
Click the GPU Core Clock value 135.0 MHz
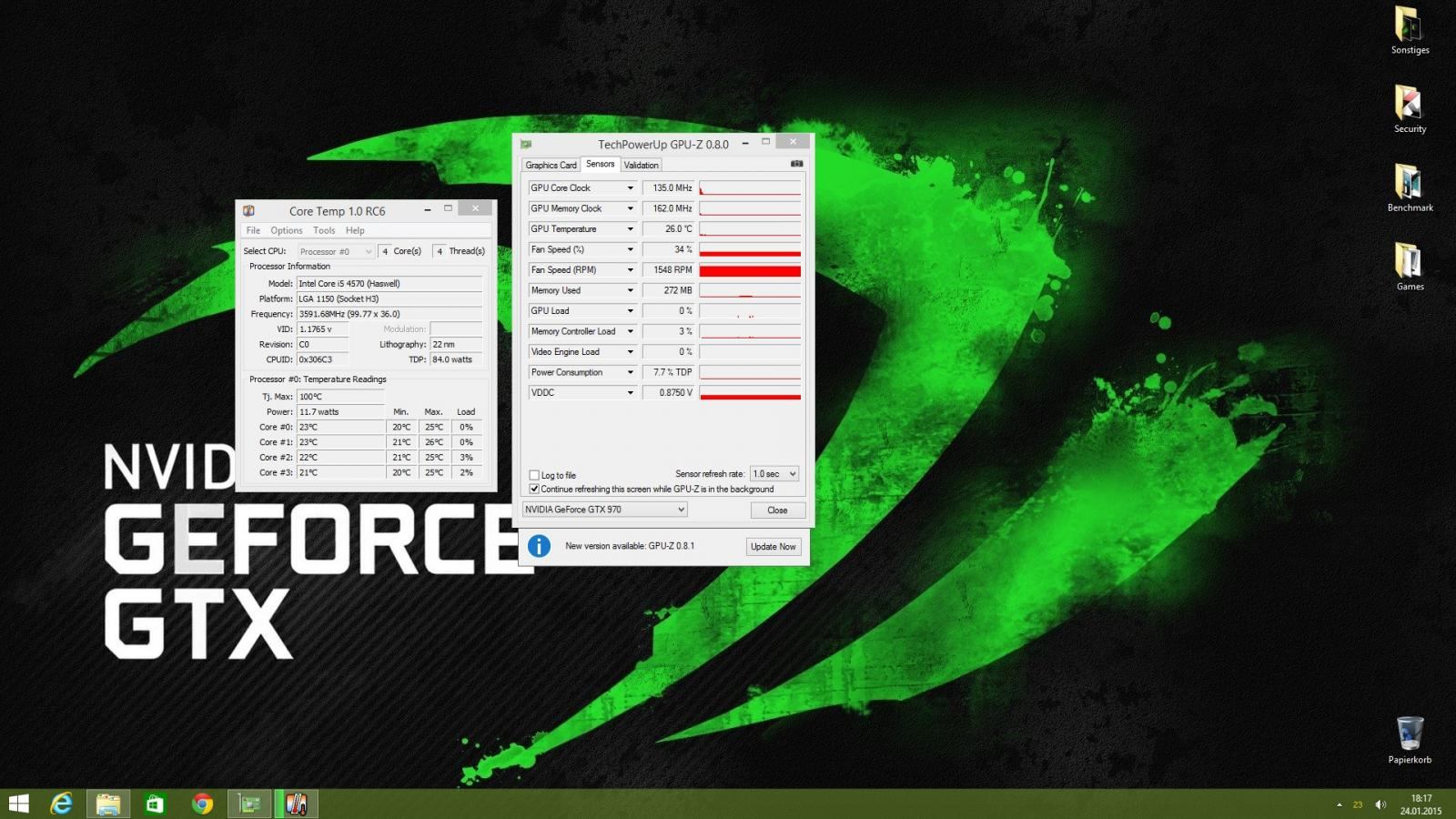(669, 187)
